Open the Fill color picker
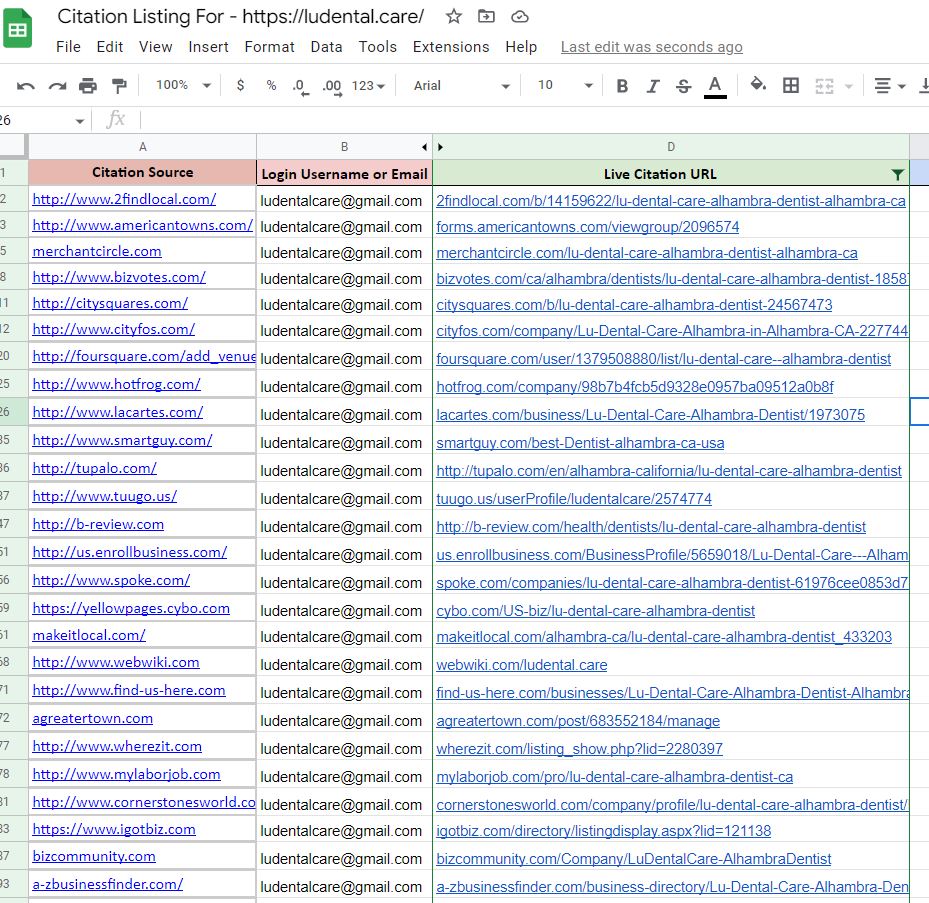929x903 pixels. point(758,86)
